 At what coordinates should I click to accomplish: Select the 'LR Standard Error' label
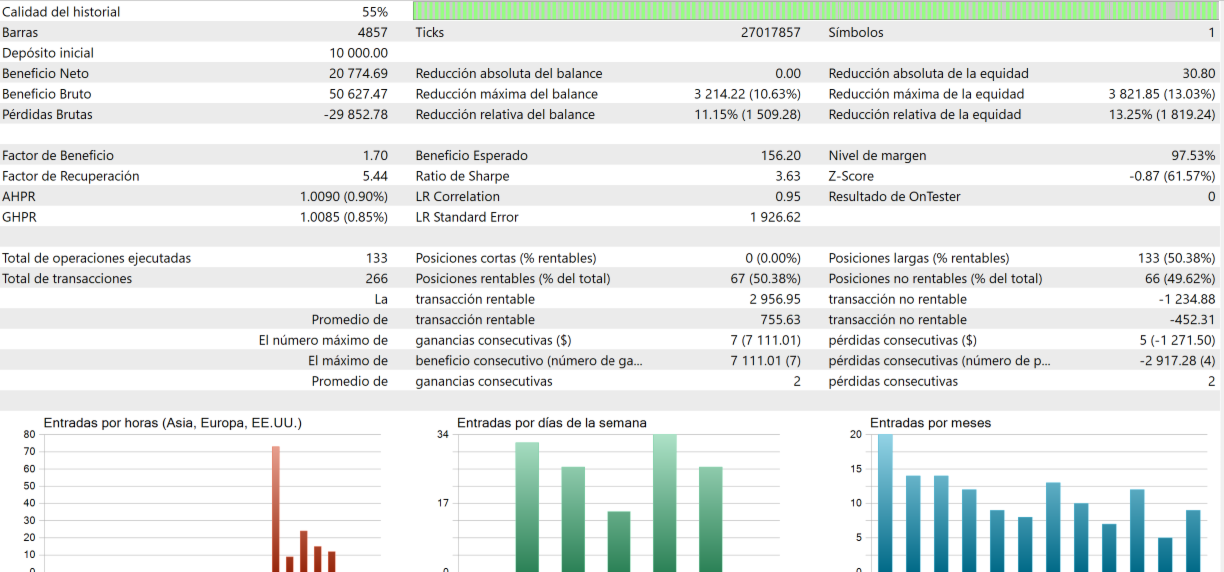point(467,217)
